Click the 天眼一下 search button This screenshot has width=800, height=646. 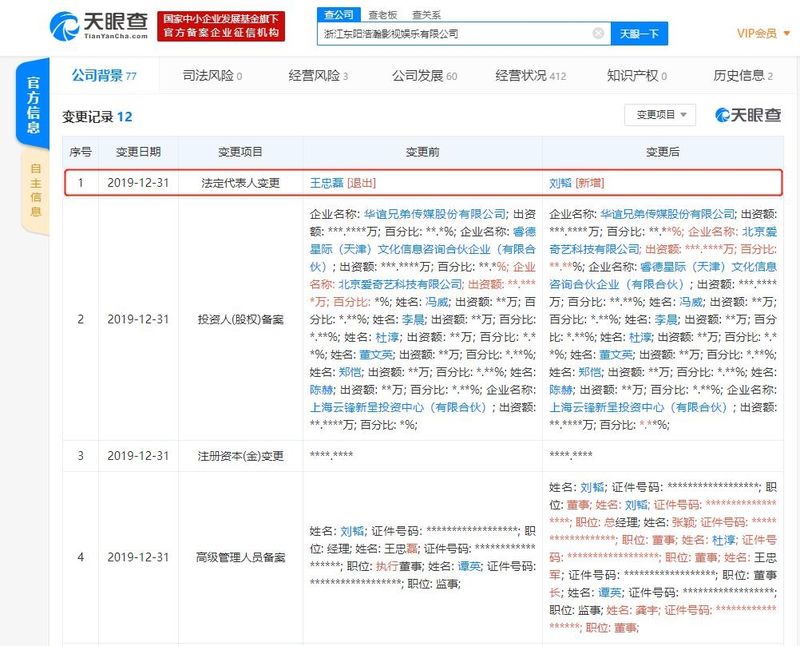pyautogui.click(x=639, y=34)
